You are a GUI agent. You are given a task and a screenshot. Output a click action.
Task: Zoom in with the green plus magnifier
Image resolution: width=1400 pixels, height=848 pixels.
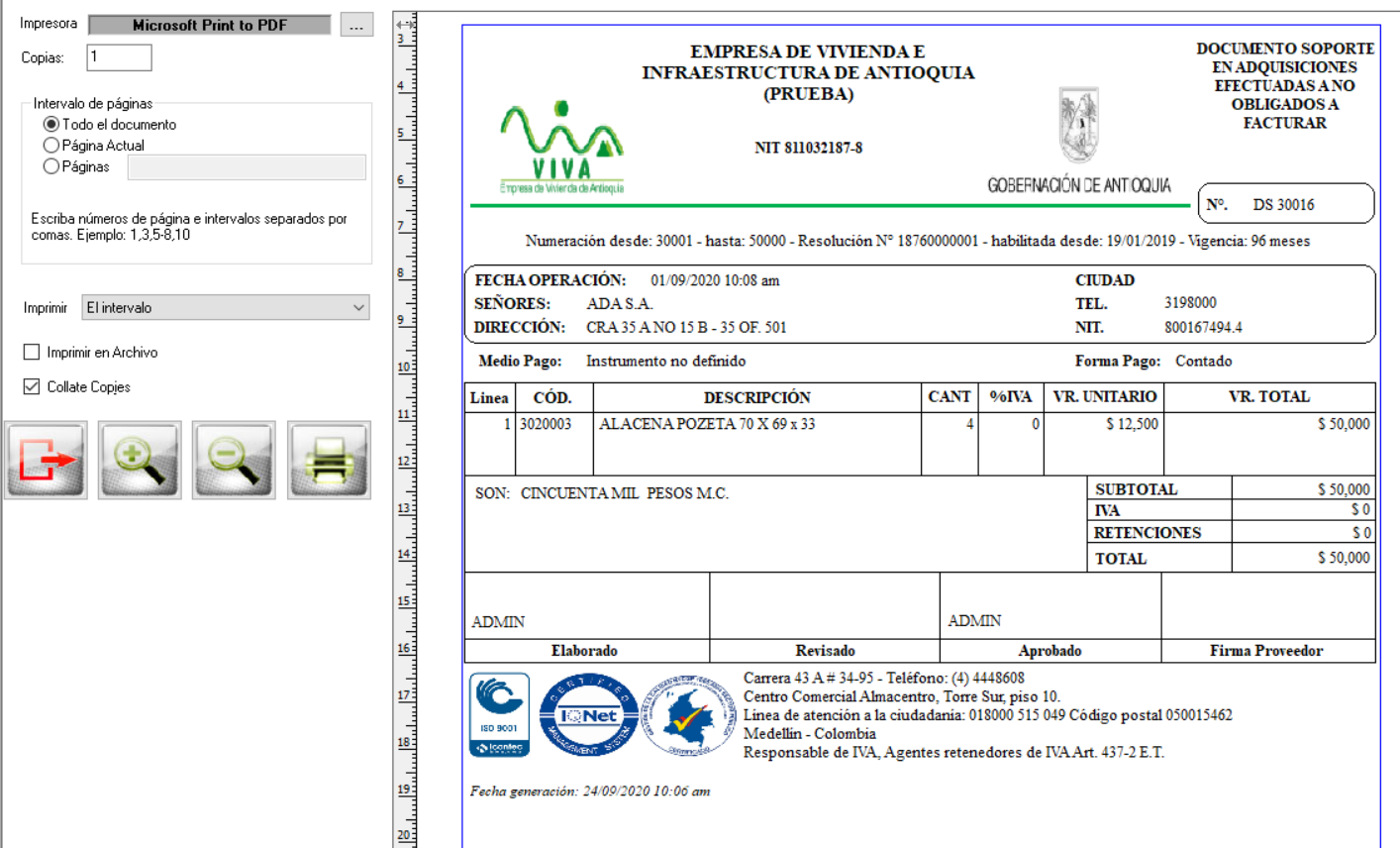(x=140, y=460)
